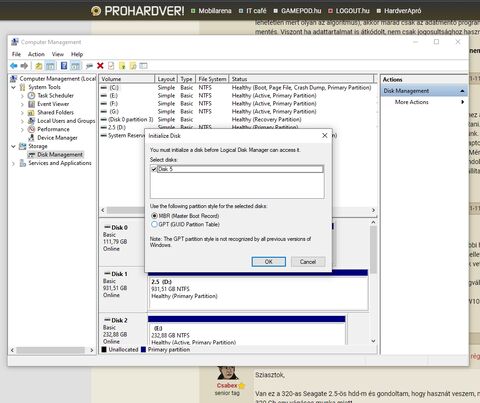
Task: Open the Help menu
Action: tap(77, 54)
